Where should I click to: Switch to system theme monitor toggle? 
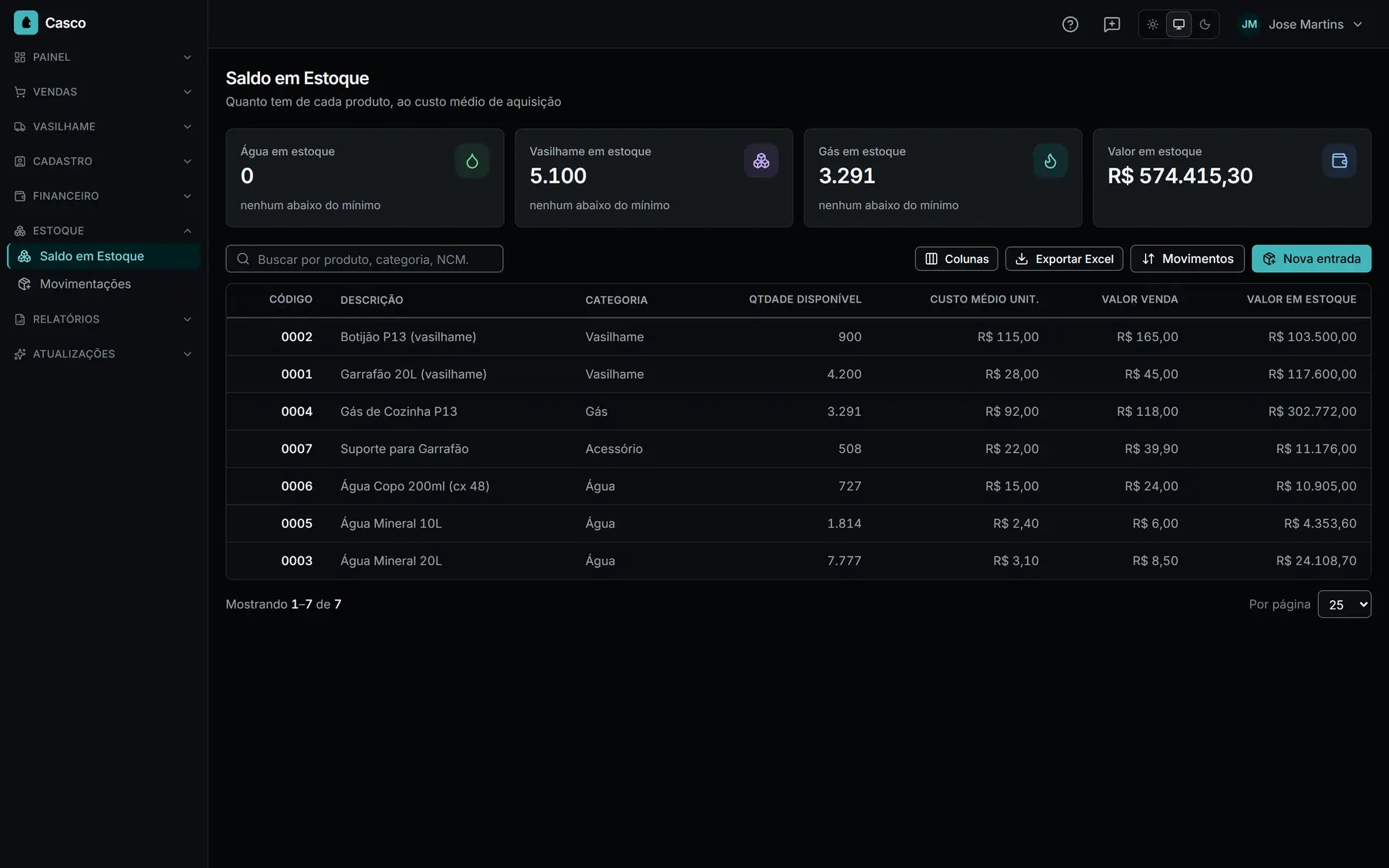(1178, 24)
